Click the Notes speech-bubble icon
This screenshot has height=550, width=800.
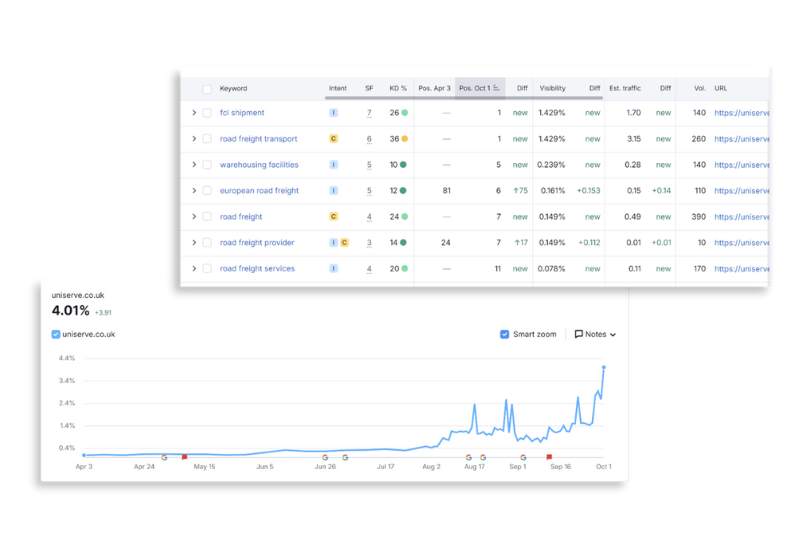tap(579, 334)
